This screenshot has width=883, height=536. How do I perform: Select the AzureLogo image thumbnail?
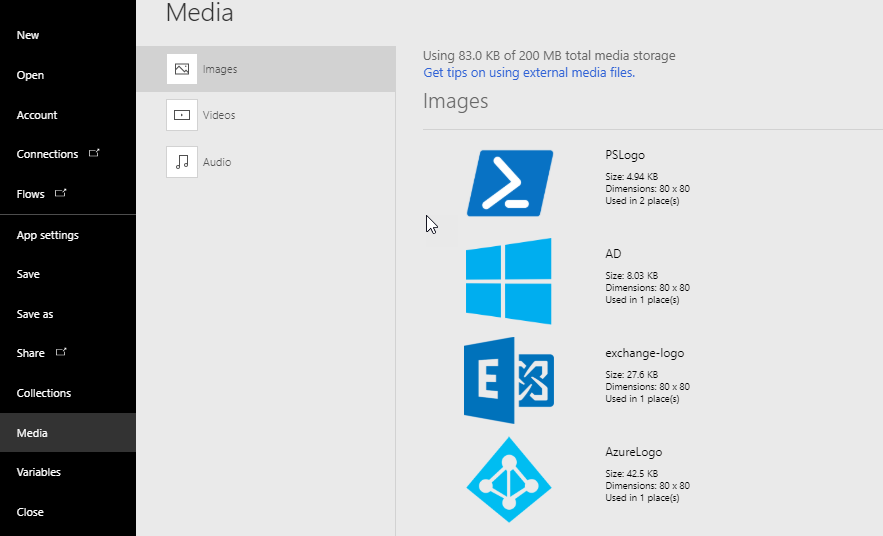click(509, 480)
